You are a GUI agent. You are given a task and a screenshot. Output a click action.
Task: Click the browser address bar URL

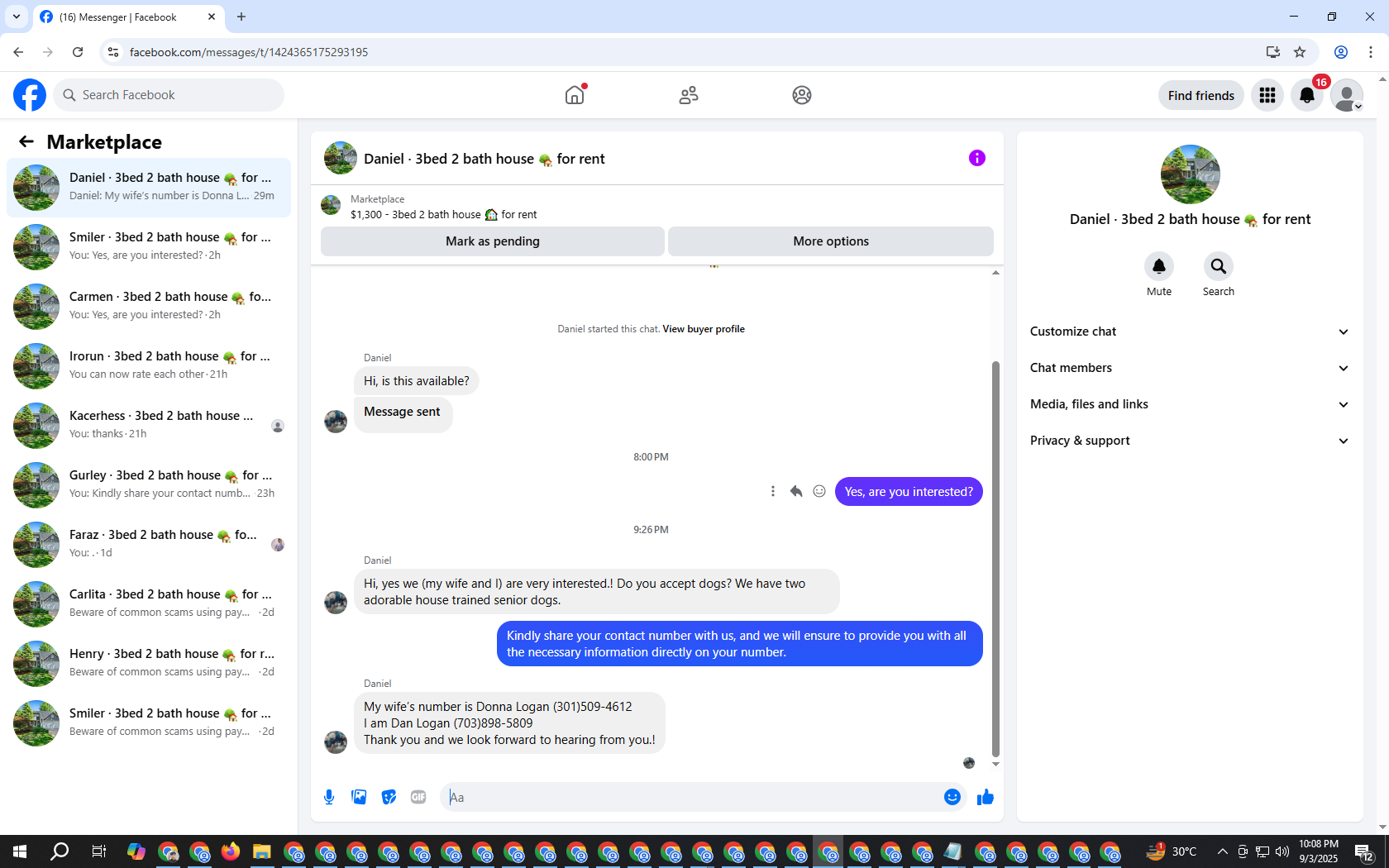coord(249,52)
